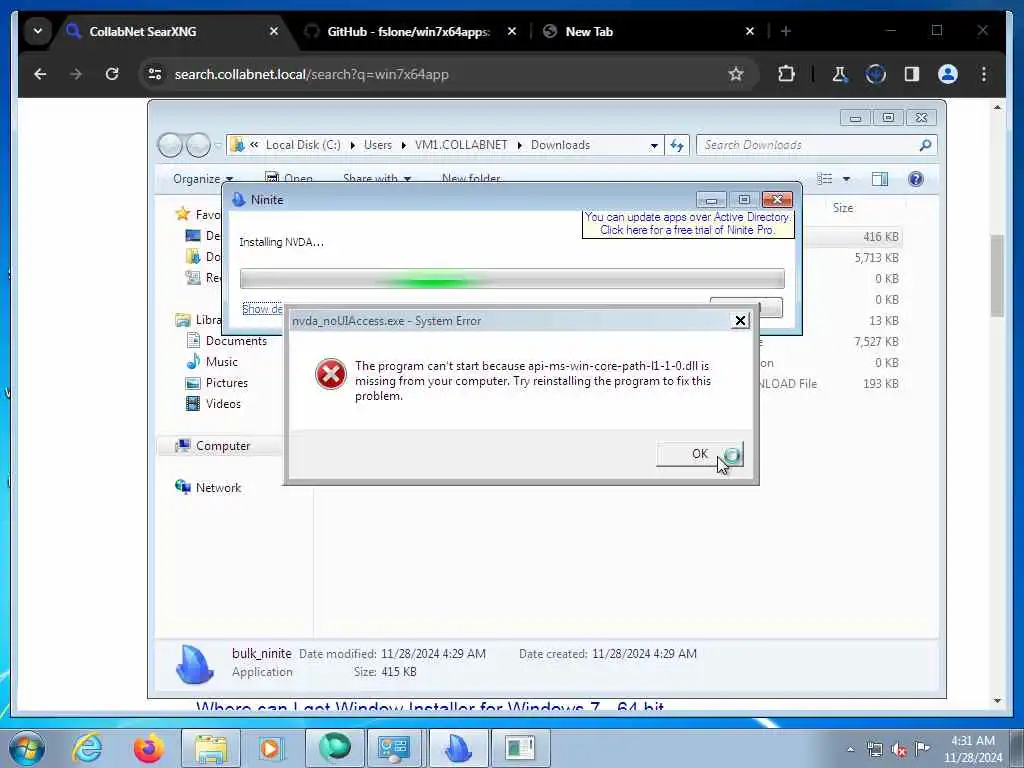Viewport: 1024px width, 768px height.
Task: Open the Chrome Labs flask icon
Action: [x=839, y=74]
